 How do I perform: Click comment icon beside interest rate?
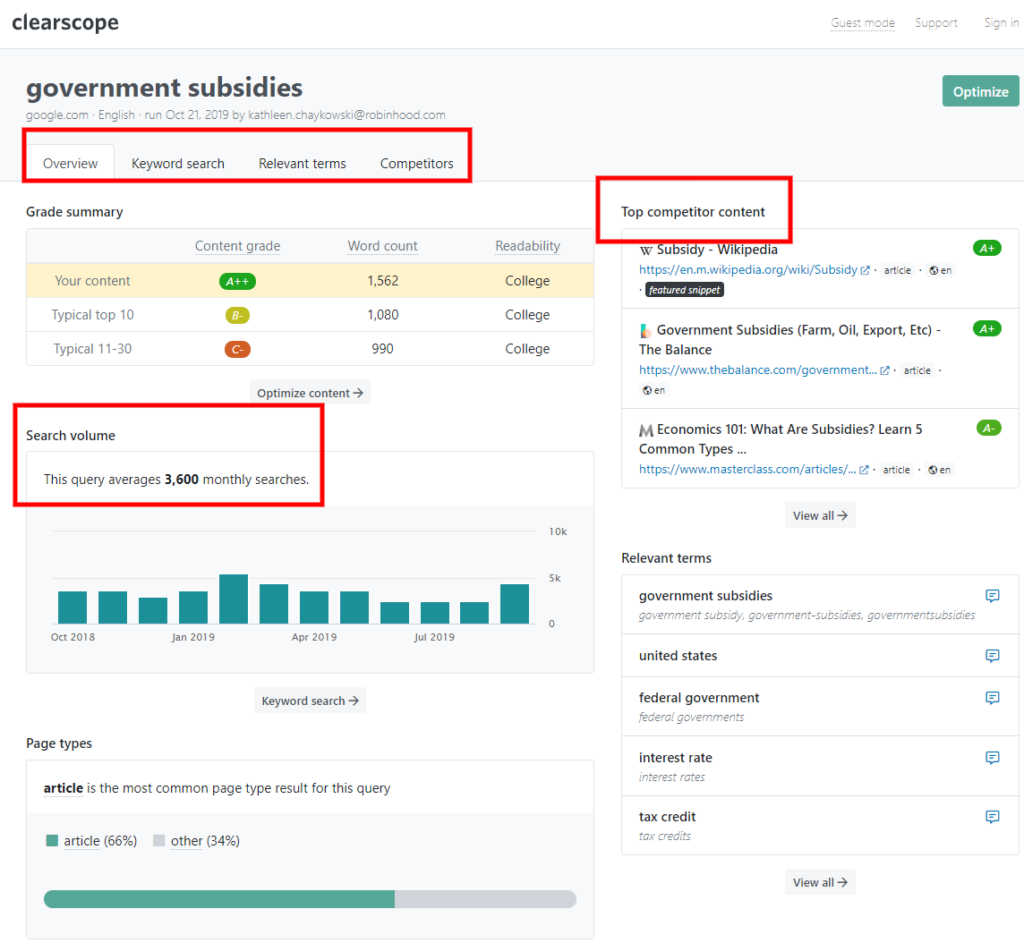click(992, 758)
